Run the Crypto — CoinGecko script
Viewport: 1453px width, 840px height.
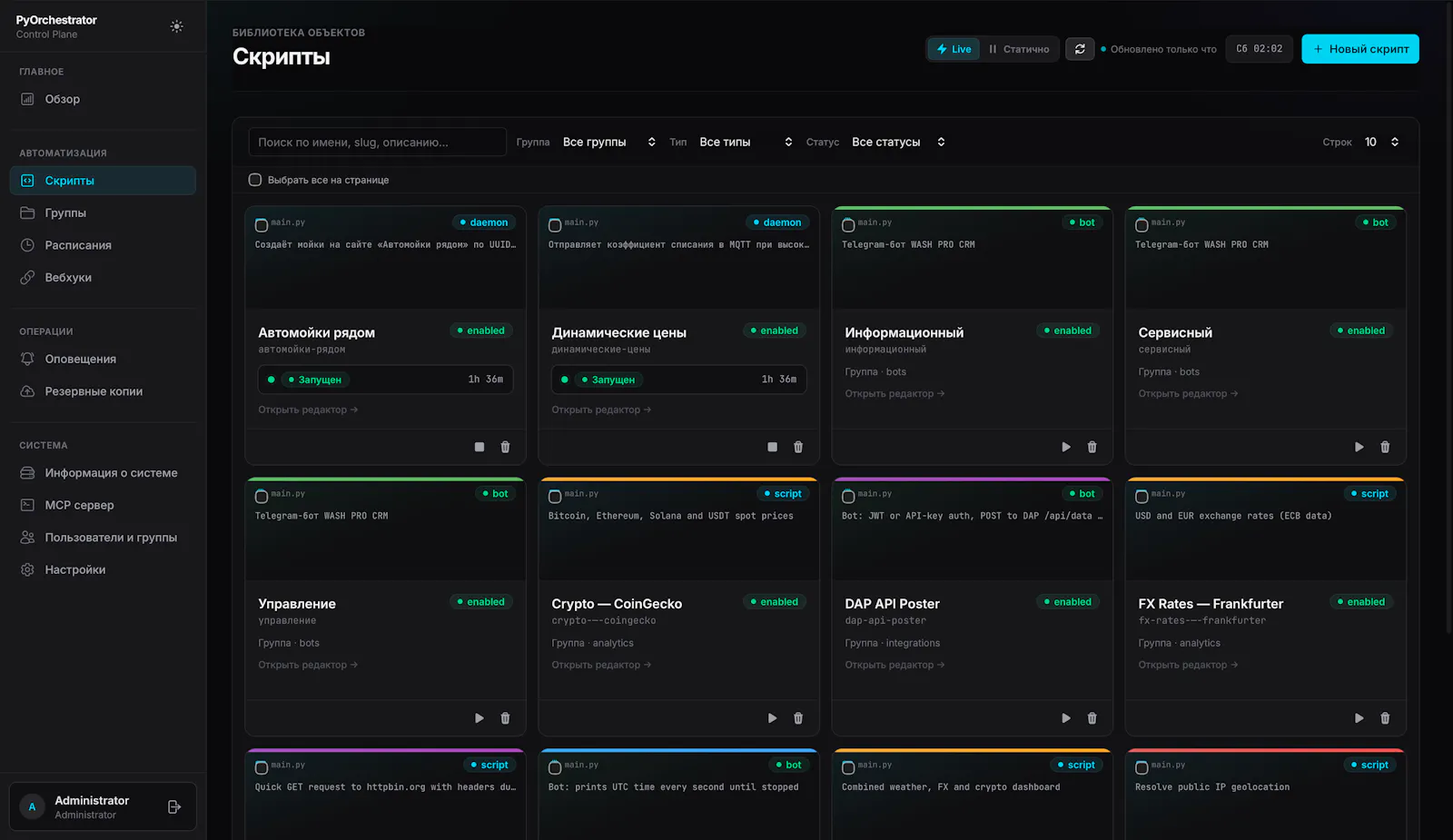772,718
